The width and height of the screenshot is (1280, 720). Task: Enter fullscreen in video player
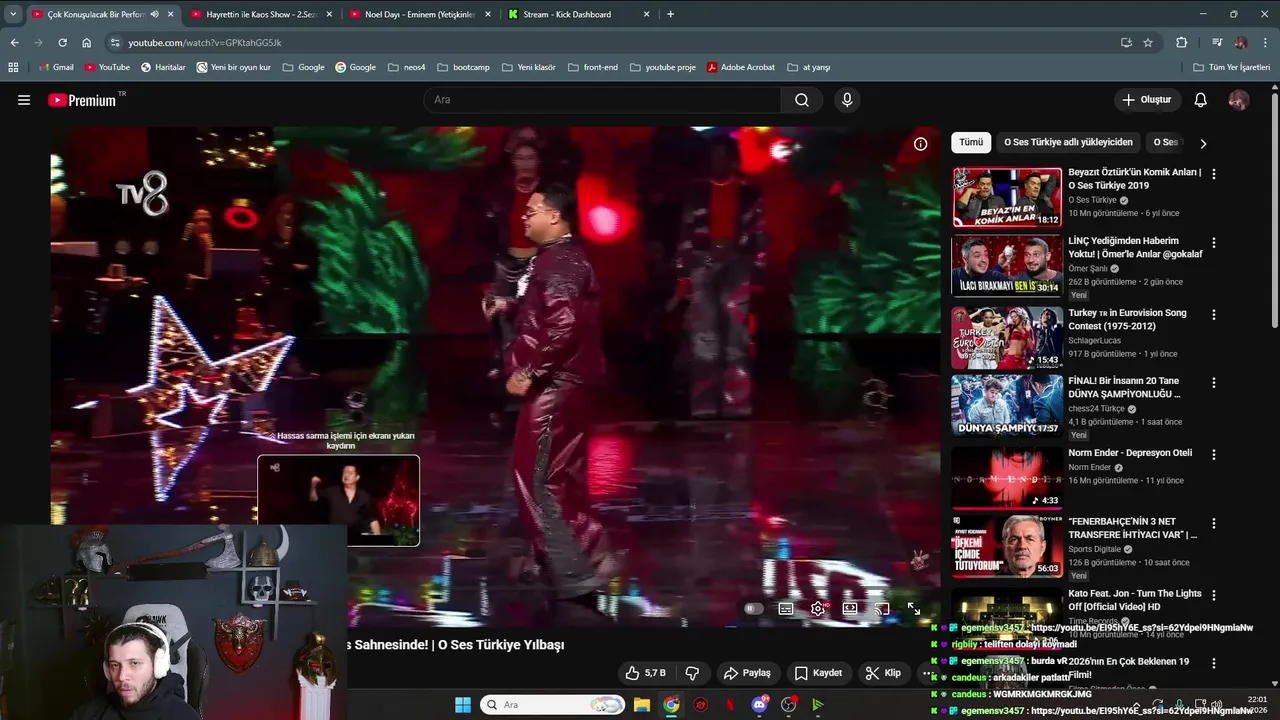[x=914, y=609]
